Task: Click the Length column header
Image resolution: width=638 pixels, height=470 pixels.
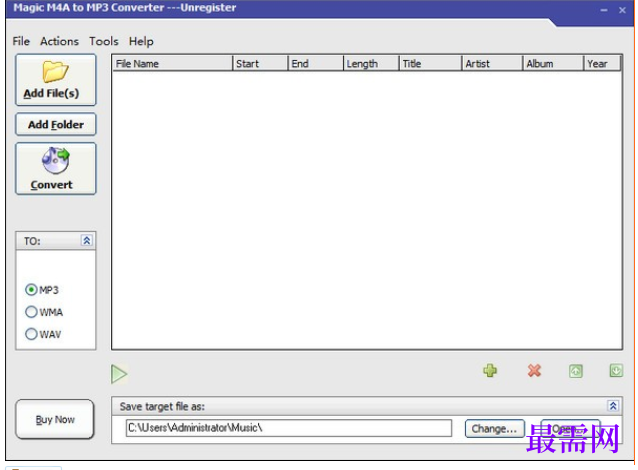Action: [x=371, y=63]
